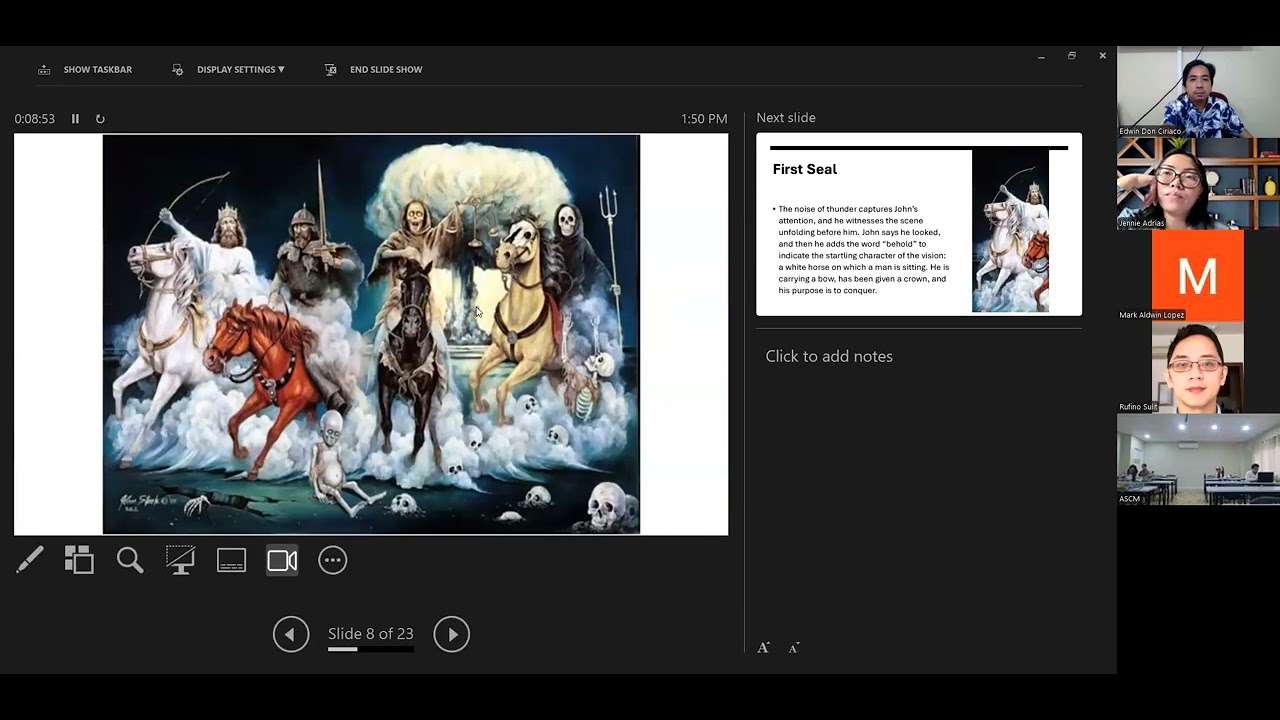This screenshot has width=1280, height=720.
Task: Click the elapsed time 0:08:53
Action: point(35,118)
